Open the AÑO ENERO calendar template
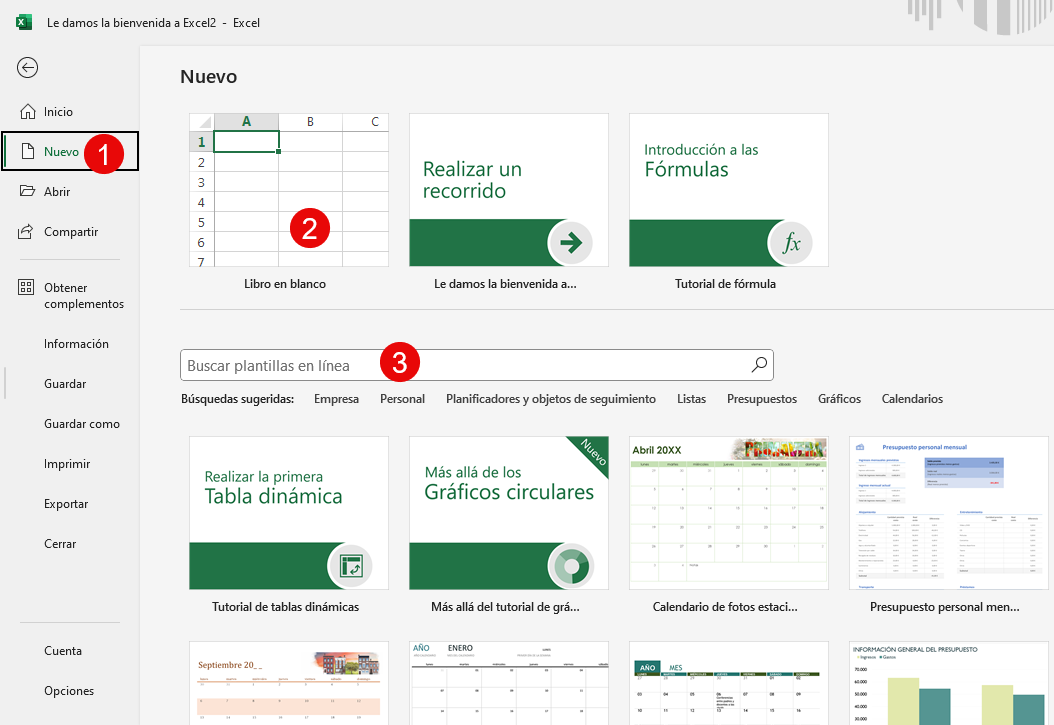Screen dimensions: 1054x725 pos(509,683)
